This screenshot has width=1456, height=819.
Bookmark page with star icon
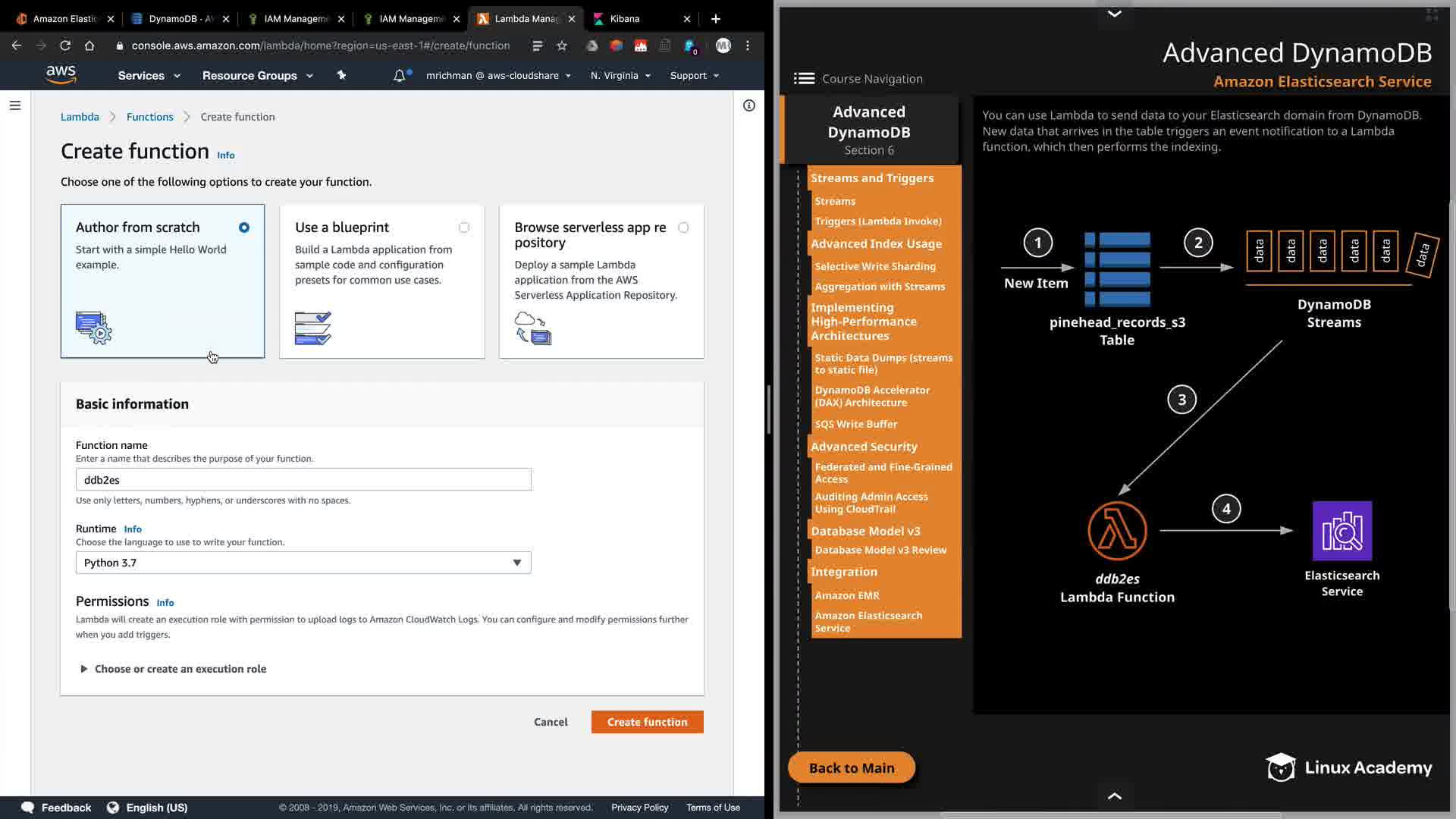(x=562, y=45)
